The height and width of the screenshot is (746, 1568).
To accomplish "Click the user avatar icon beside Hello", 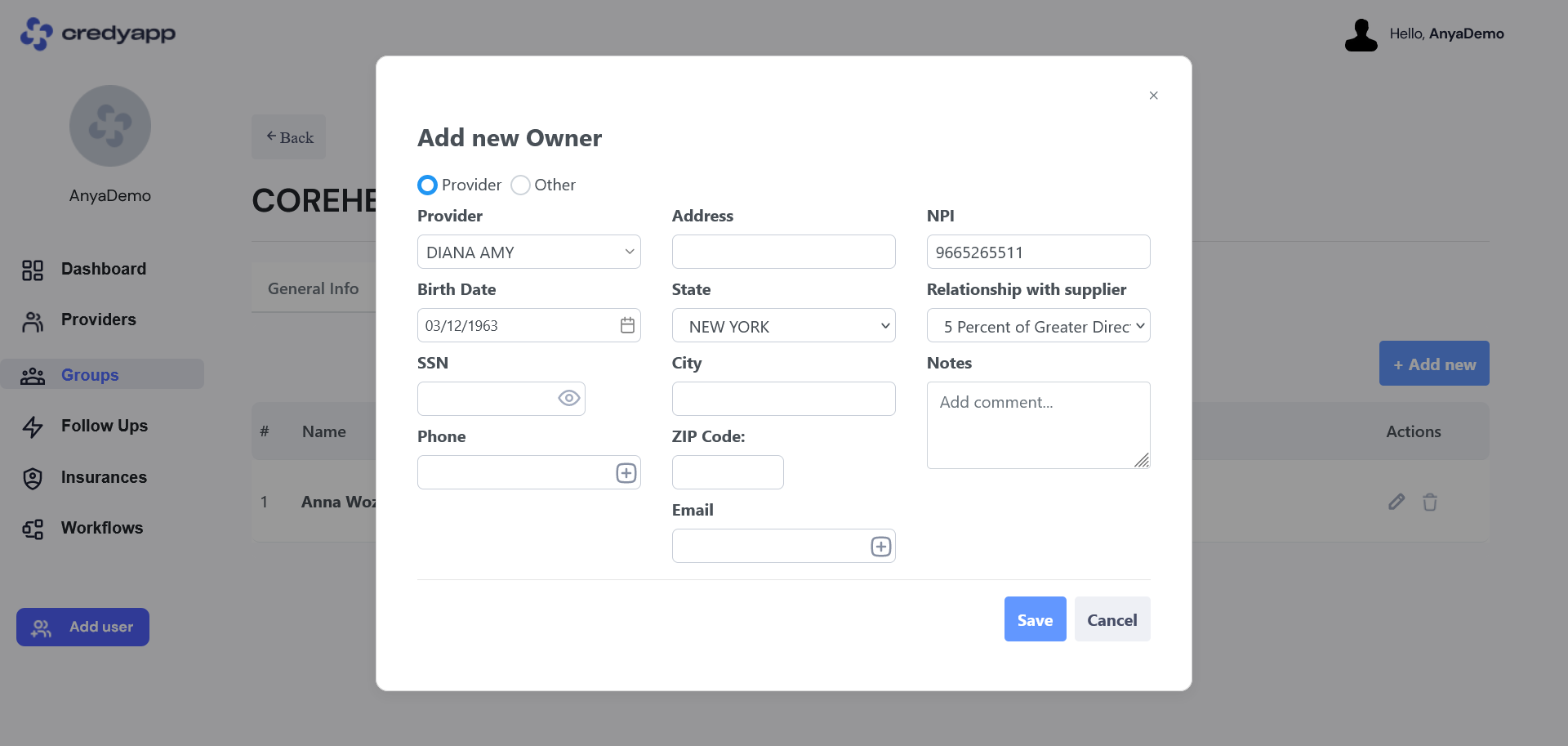I will point(1361,35).
